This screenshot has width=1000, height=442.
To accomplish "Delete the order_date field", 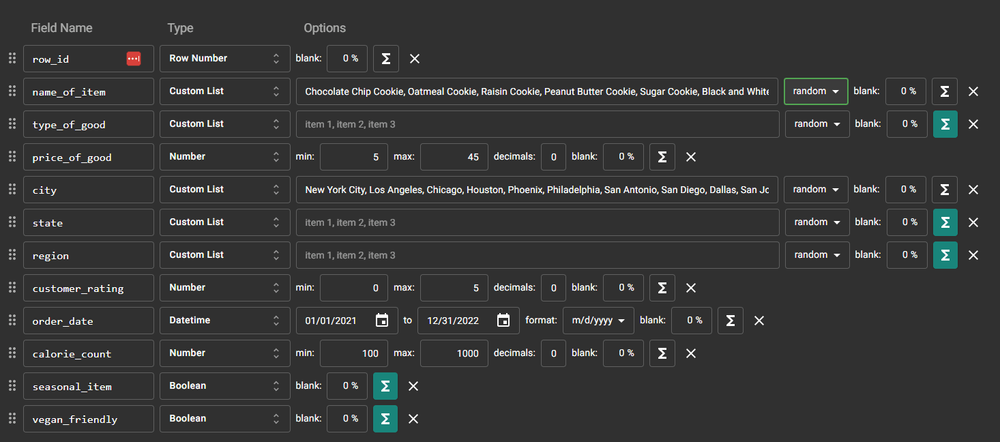I will pyautogui.click(x=759, y=321).
